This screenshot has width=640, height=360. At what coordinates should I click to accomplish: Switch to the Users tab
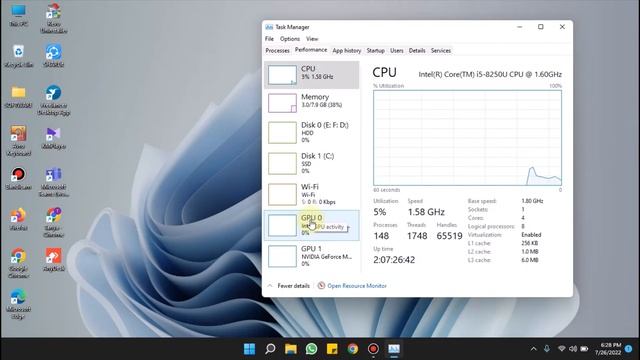click(397, 51)
